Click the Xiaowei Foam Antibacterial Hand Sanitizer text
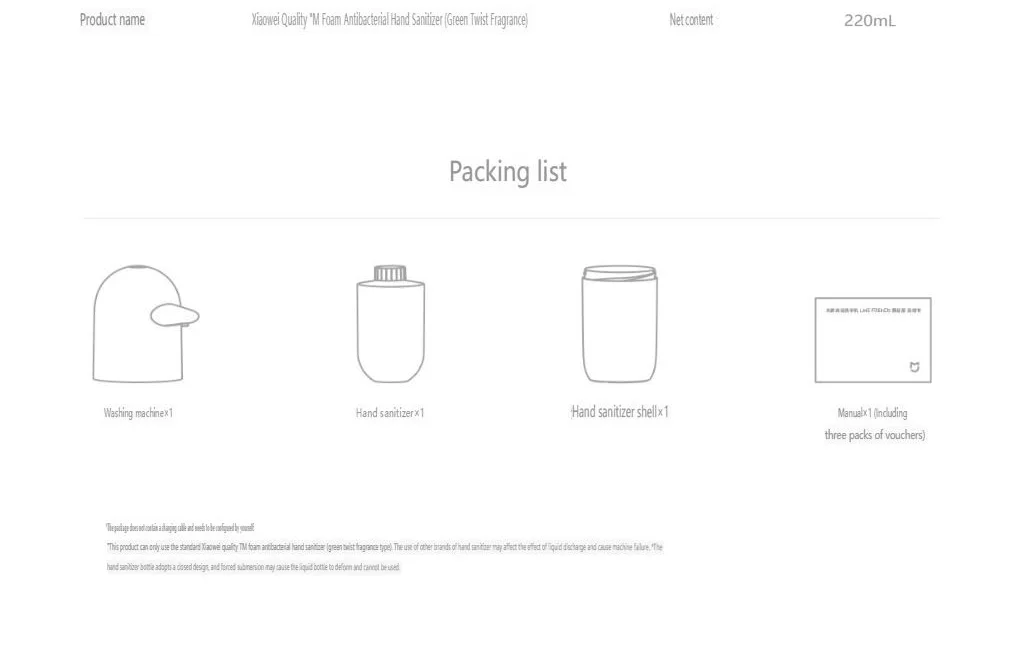Screen dimensions: 1024x651 point(390,20)
